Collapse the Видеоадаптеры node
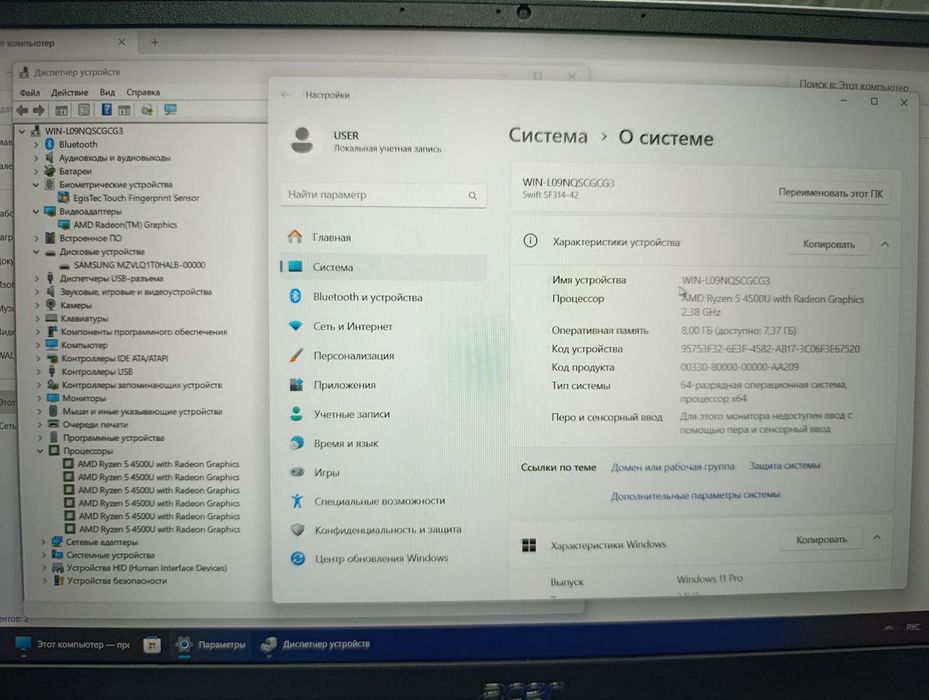The height and width of the screenshot is (700, 929). 37,211
